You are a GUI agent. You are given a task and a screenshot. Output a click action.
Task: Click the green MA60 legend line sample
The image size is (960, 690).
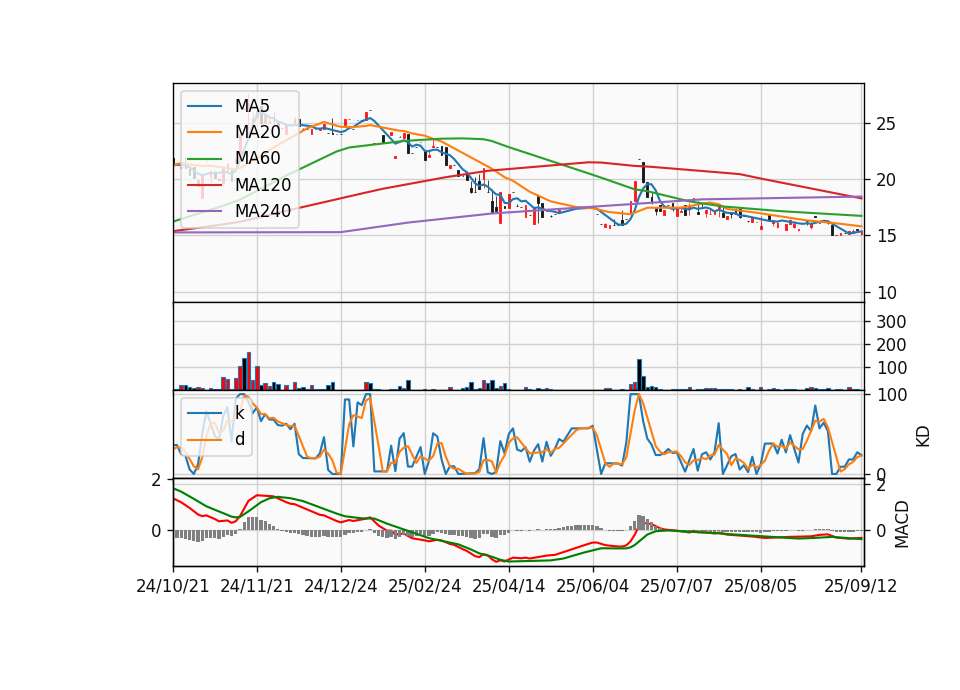point(204,159)
